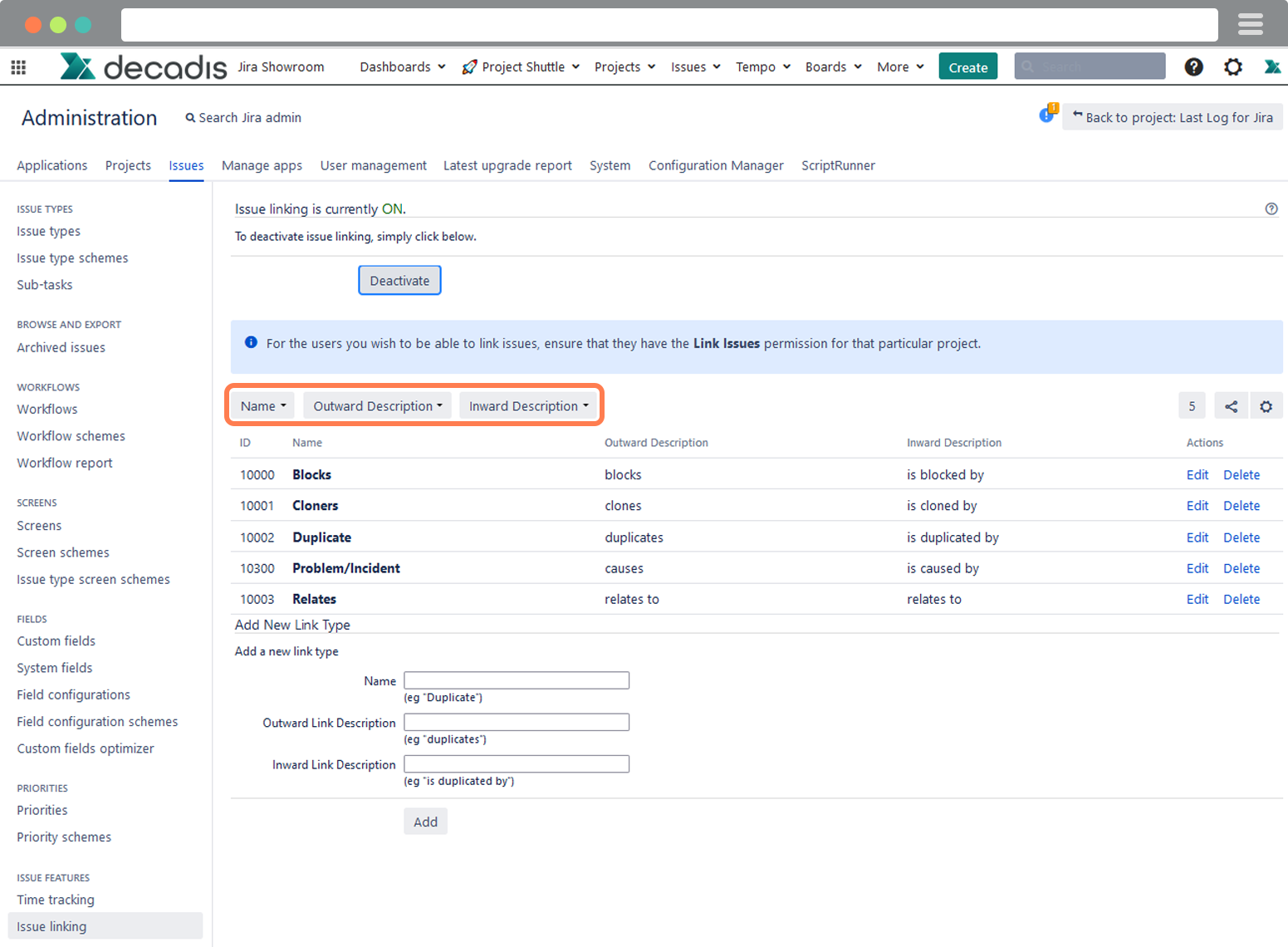The height and width of the screenshot is (947, 1288).
Task: Expand the Name filter dropdown
Action: tap(263, 406)
